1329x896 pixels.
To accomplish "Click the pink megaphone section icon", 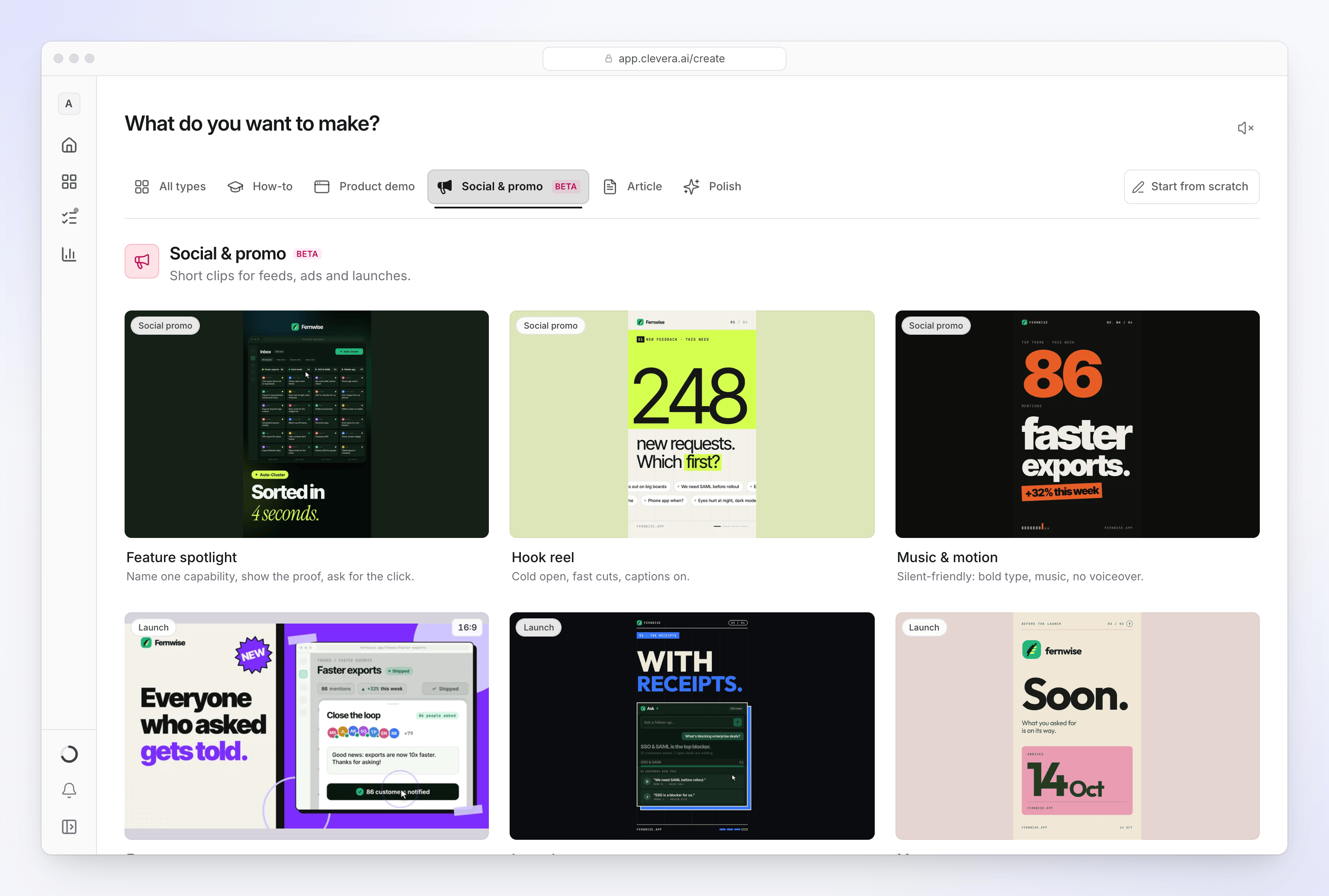I will [x=142, y=261].
